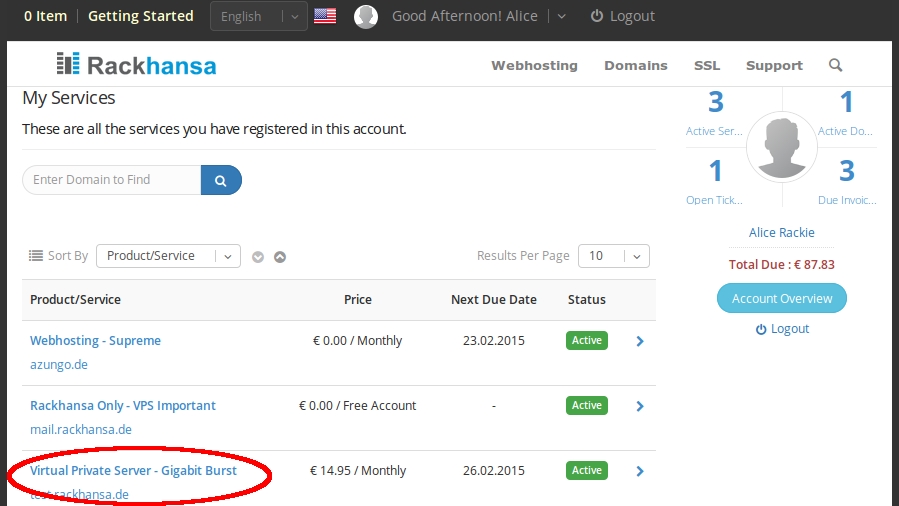Click the list icon beside Sort By
The height and width of the screenshot is (506, 899).
(36, 256)
